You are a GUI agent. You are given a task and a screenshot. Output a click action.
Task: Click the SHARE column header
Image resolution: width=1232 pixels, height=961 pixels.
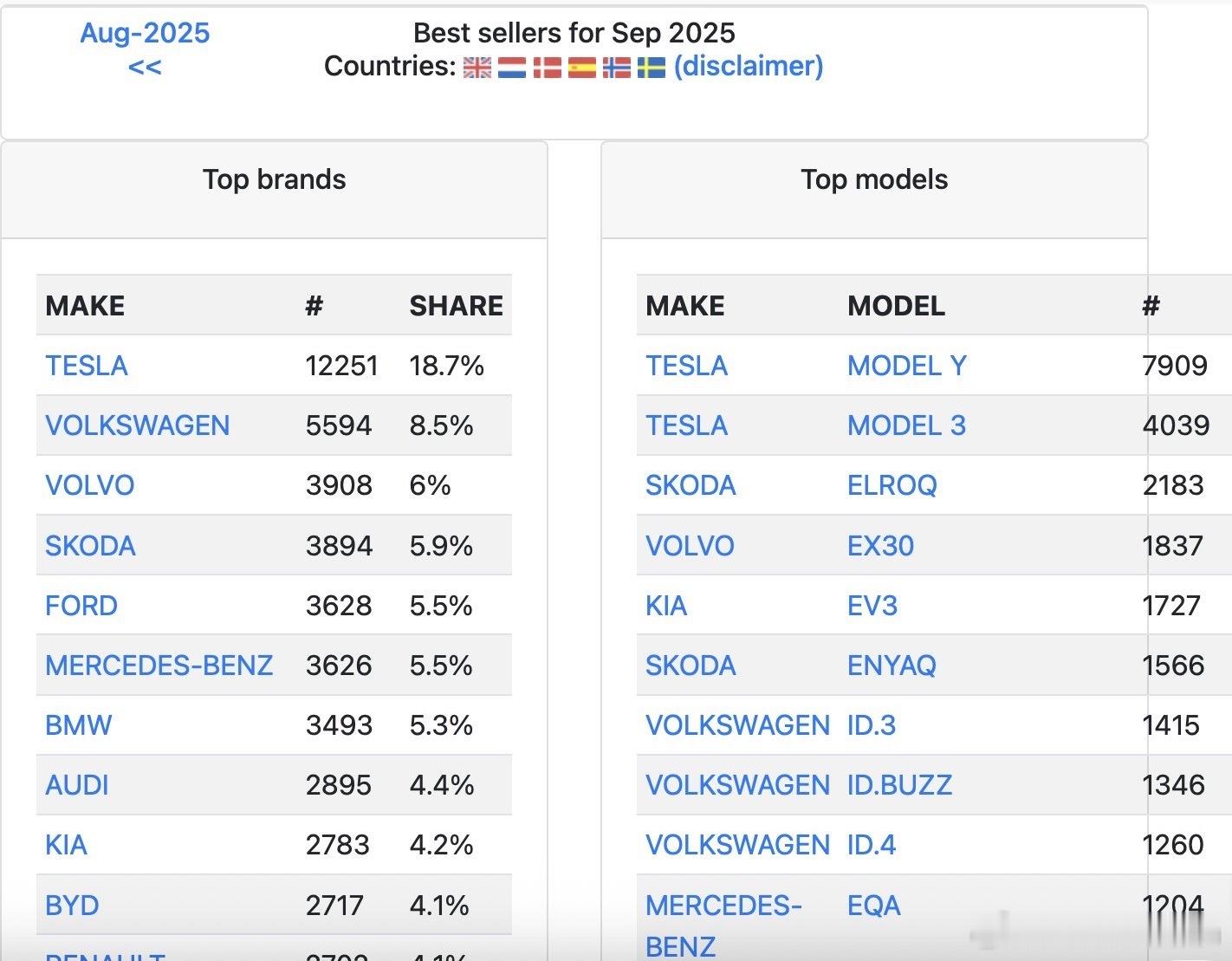pos(456,306)
